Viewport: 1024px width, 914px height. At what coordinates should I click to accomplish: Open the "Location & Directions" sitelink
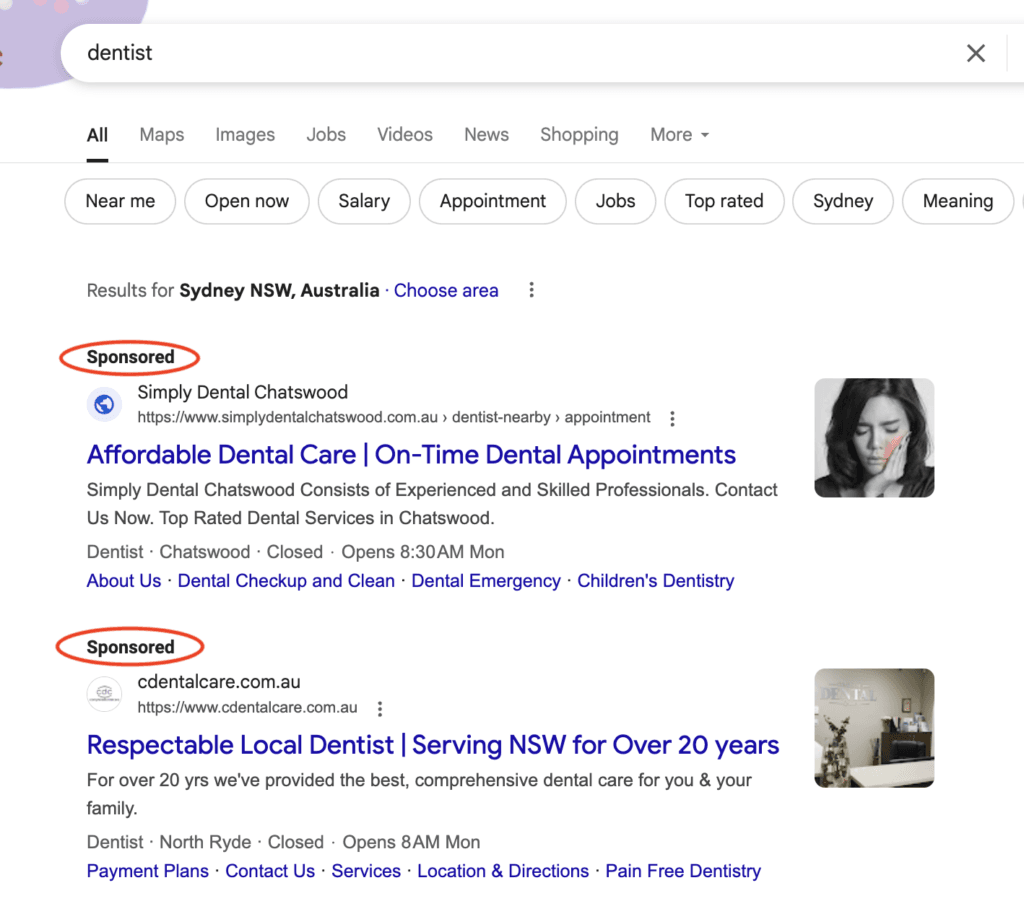tap(503, 871)
